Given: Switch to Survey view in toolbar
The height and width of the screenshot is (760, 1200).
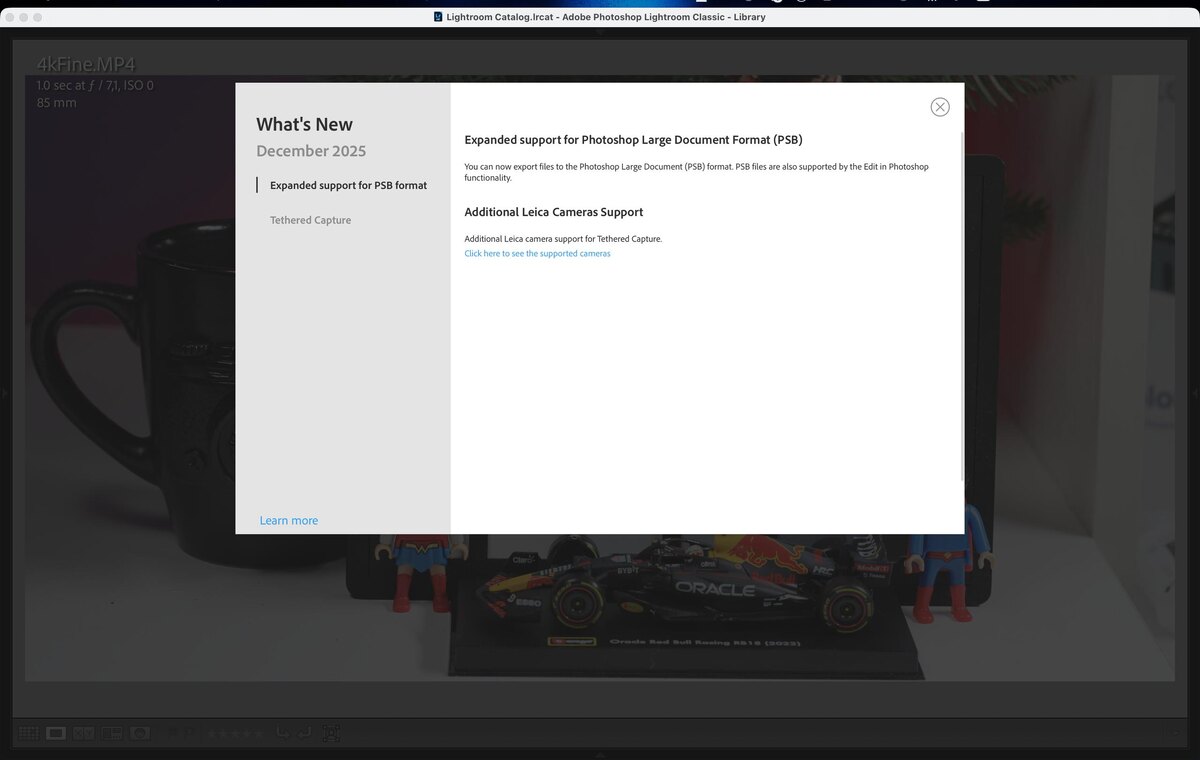Looking at the screenshot, I should [112, 733].
